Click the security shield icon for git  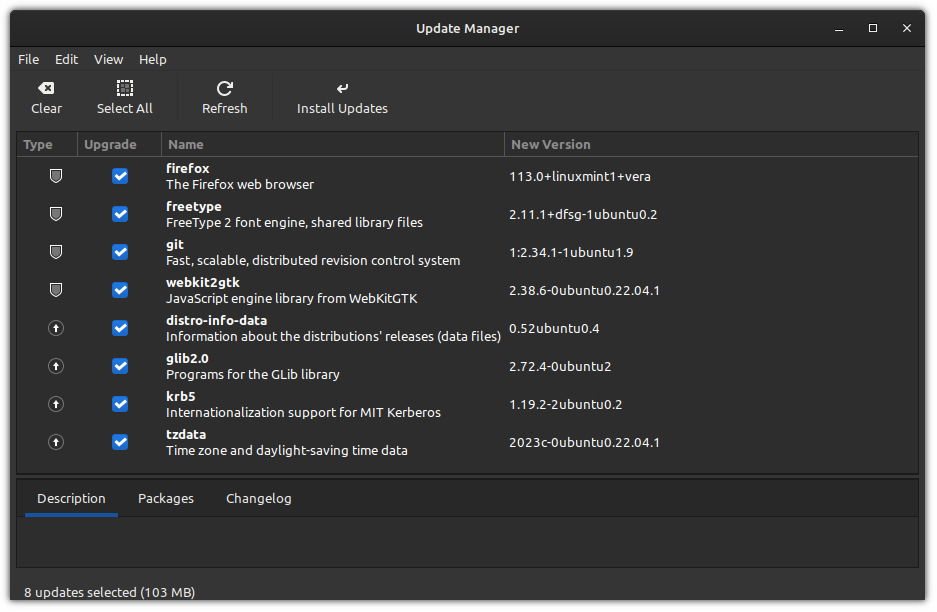click(56, 252)
